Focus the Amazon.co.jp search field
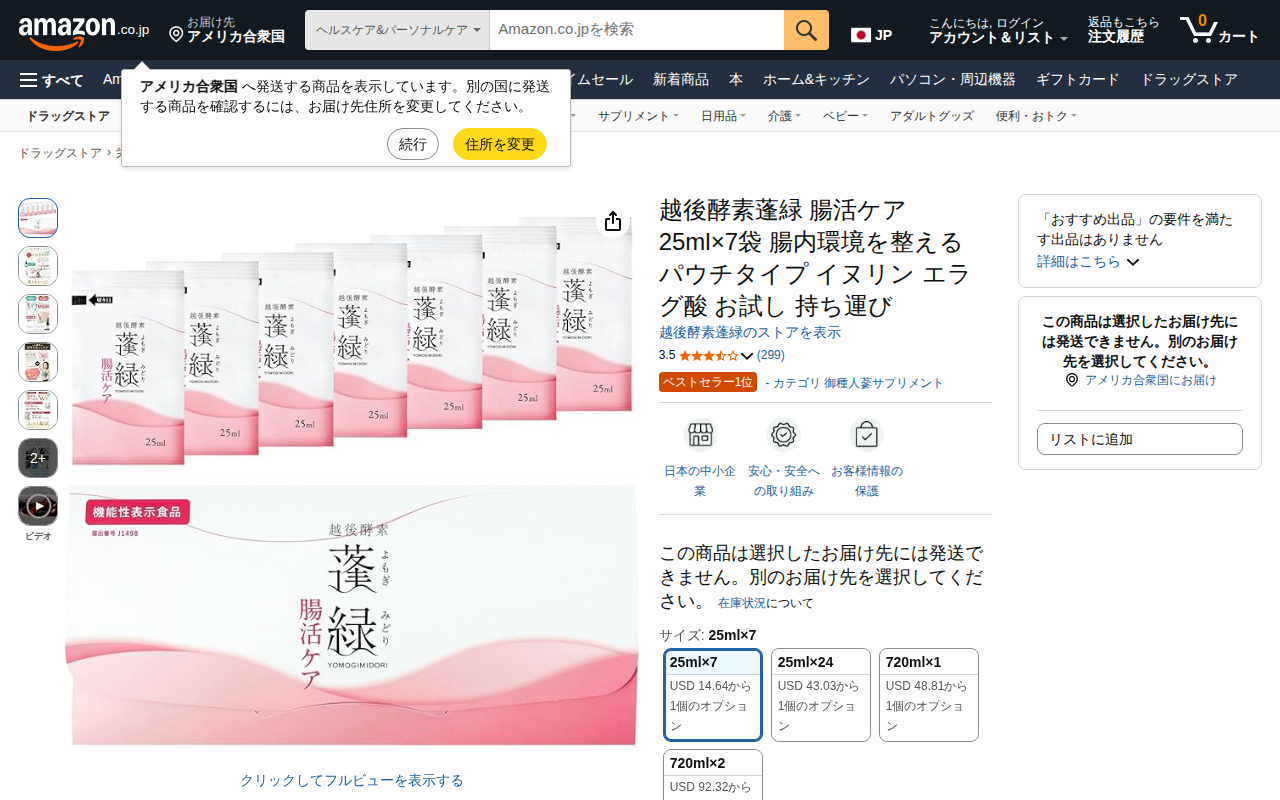This screenshot has width=1280, height=800. [x=637, y=30]
